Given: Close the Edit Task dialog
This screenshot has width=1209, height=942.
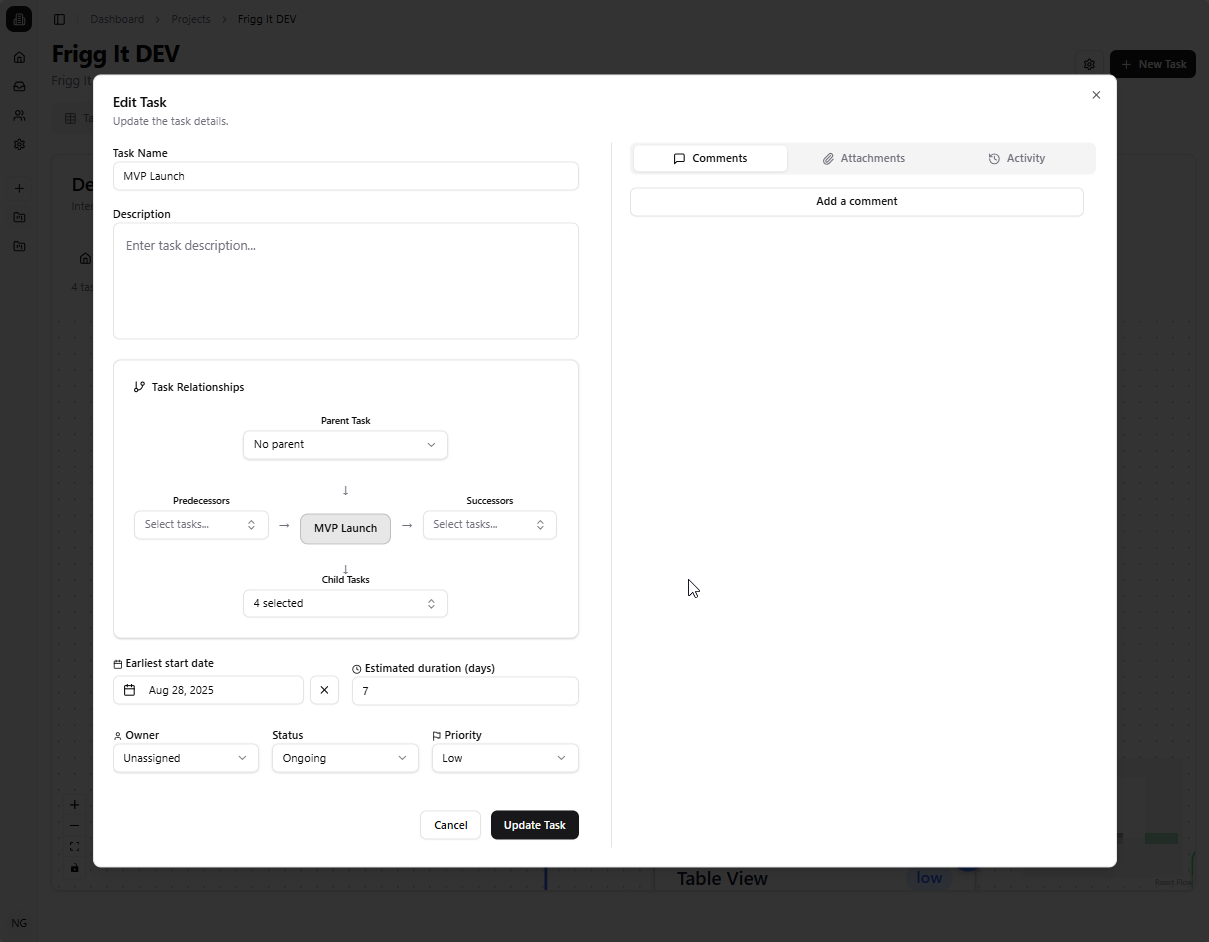Looking at the screenshot, I should [x=1096, y=95].
